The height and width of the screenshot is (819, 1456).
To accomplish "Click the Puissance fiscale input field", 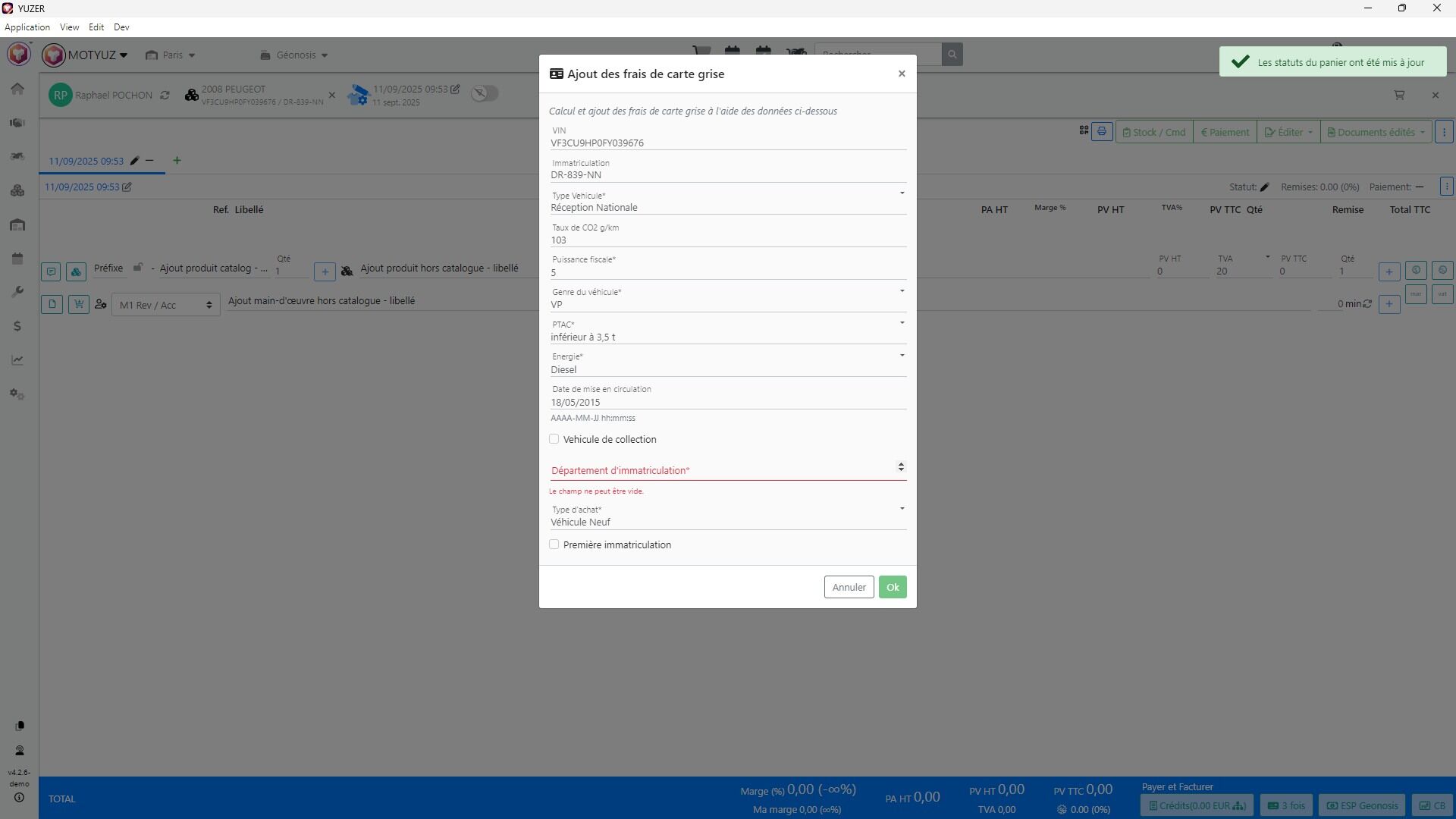I will (x=726, y=272).
